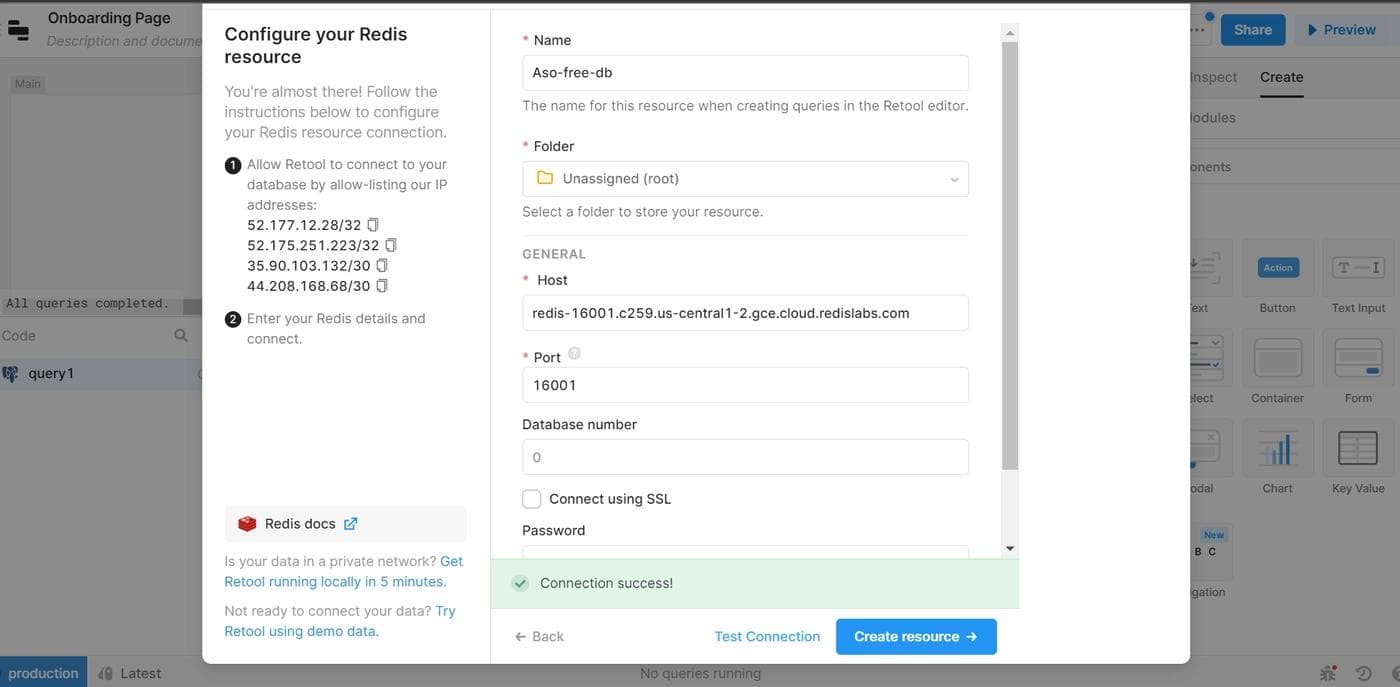Copy the 52.175.251.223/32 IP address
1400x687 pixels.
(391, 245)
